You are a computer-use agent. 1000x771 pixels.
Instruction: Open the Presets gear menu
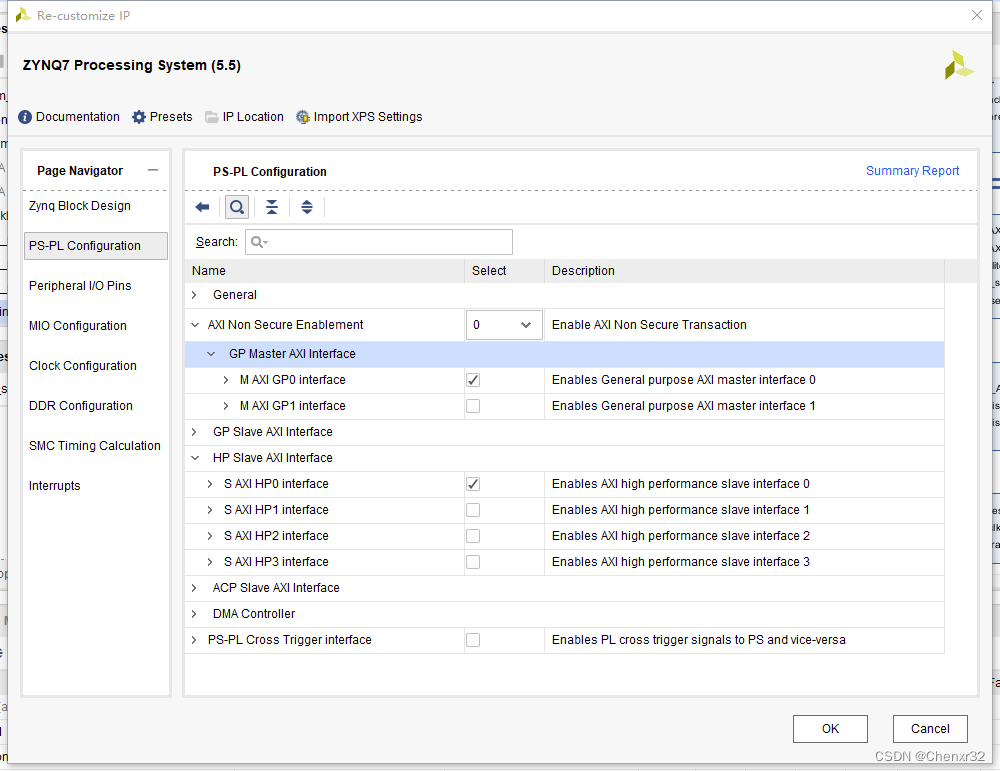pyautogui.click(x=138, y=117)
